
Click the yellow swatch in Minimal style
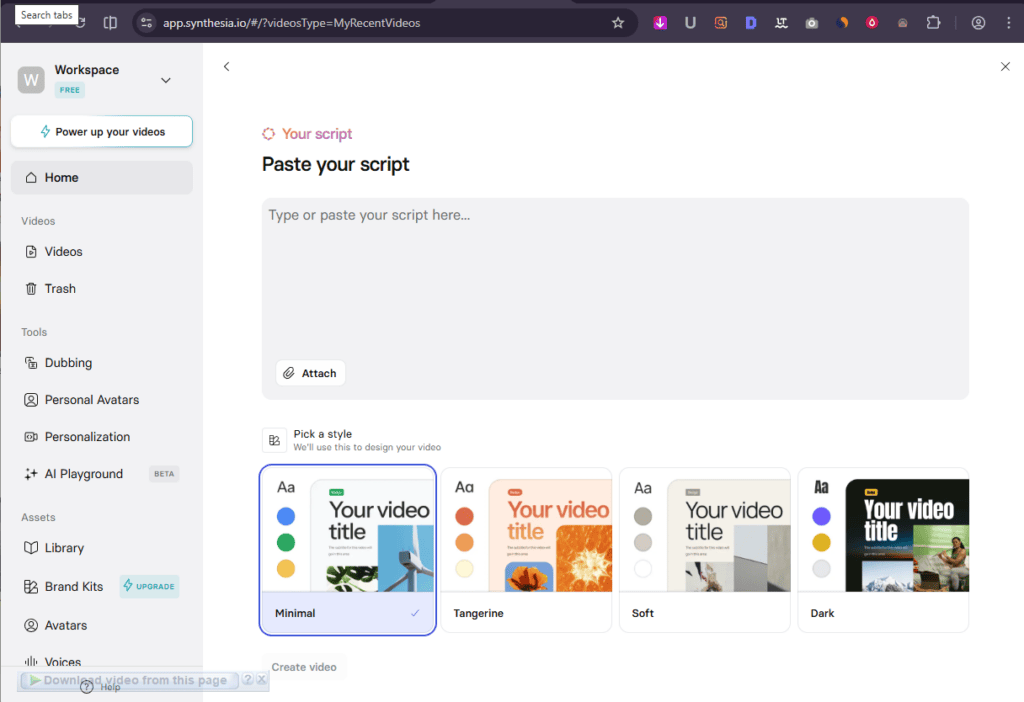point(286,569)
